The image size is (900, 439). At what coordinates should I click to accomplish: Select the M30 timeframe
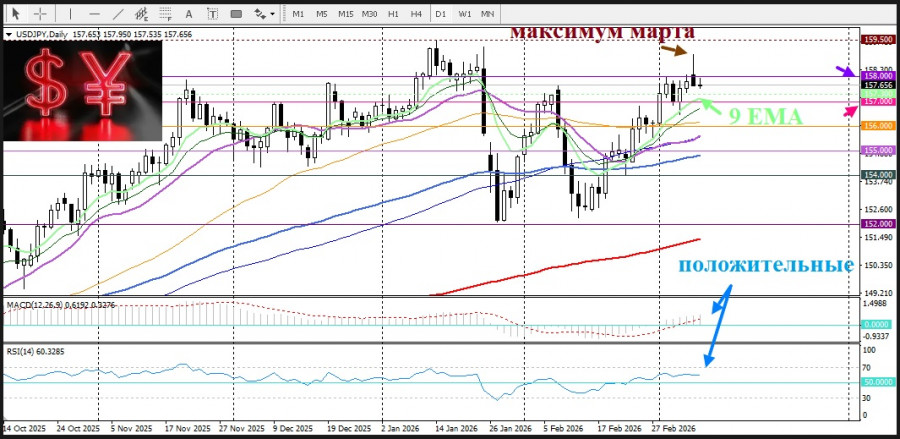click(x=369, y=14)
